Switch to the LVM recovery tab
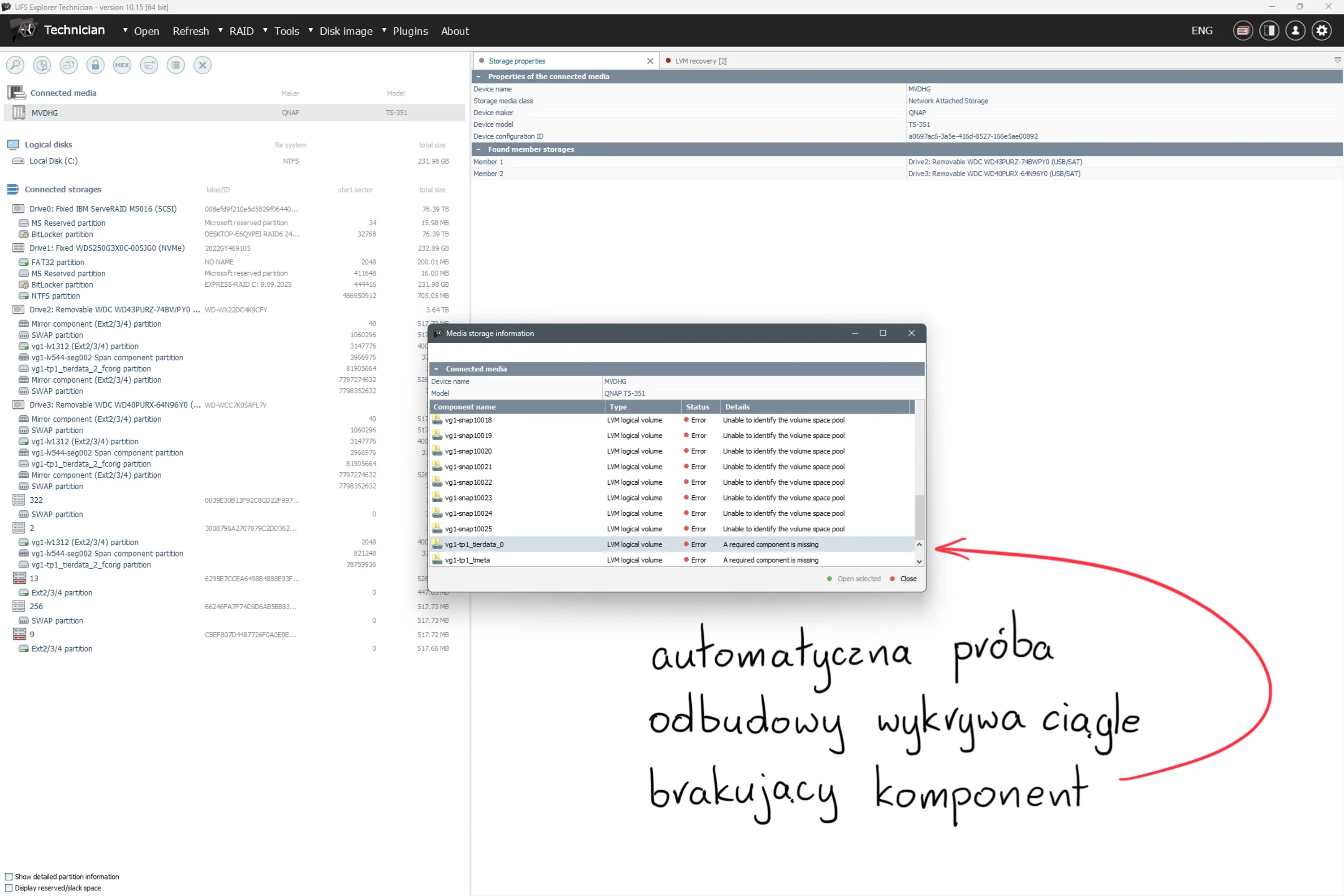Screen dimensions: 1344x896 (x=701, y=60)
